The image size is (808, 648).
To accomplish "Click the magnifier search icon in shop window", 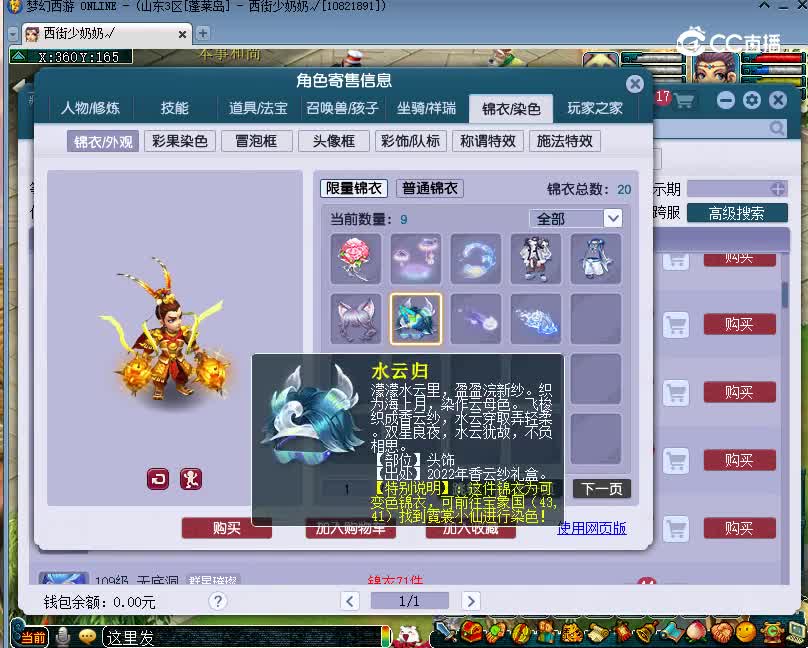I will coord(777,128).
